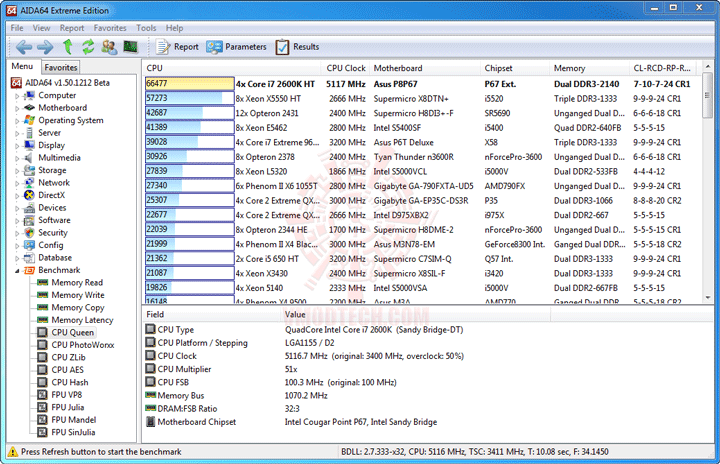This screenshot has height=464, width=720.
Task: Select the Network tree node
Action: (x=54, y=182)
